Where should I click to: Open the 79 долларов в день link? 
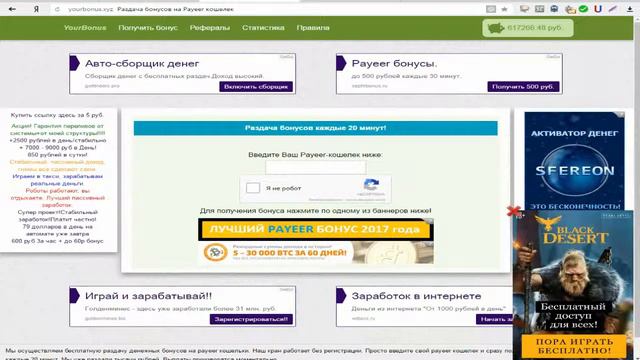coord(58,230)
